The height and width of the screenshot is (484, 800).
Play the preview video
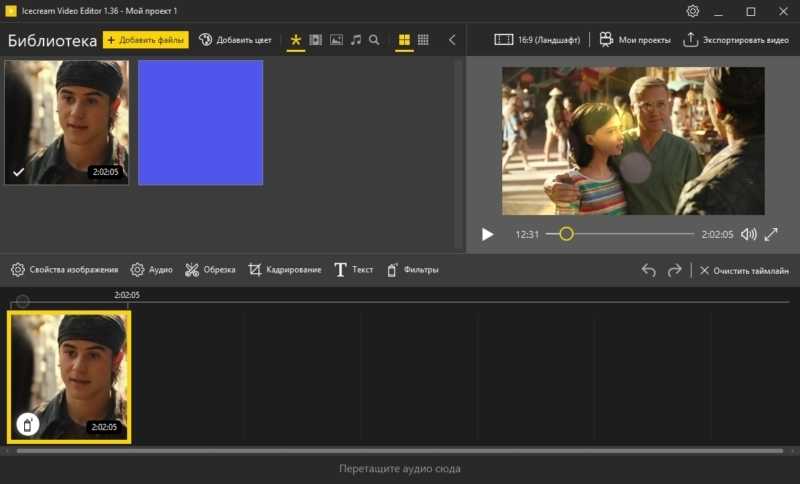pyautogui.click(x=487, y=234)
